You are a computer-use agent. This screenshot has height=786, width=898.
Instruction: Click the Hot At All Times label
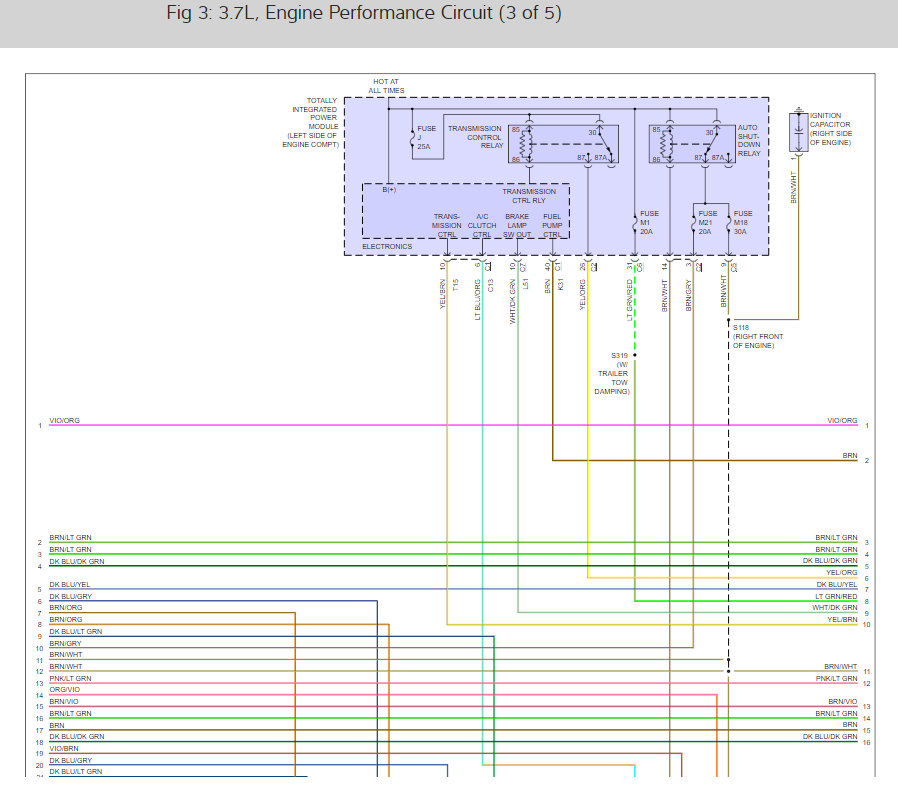click(386, 86)
